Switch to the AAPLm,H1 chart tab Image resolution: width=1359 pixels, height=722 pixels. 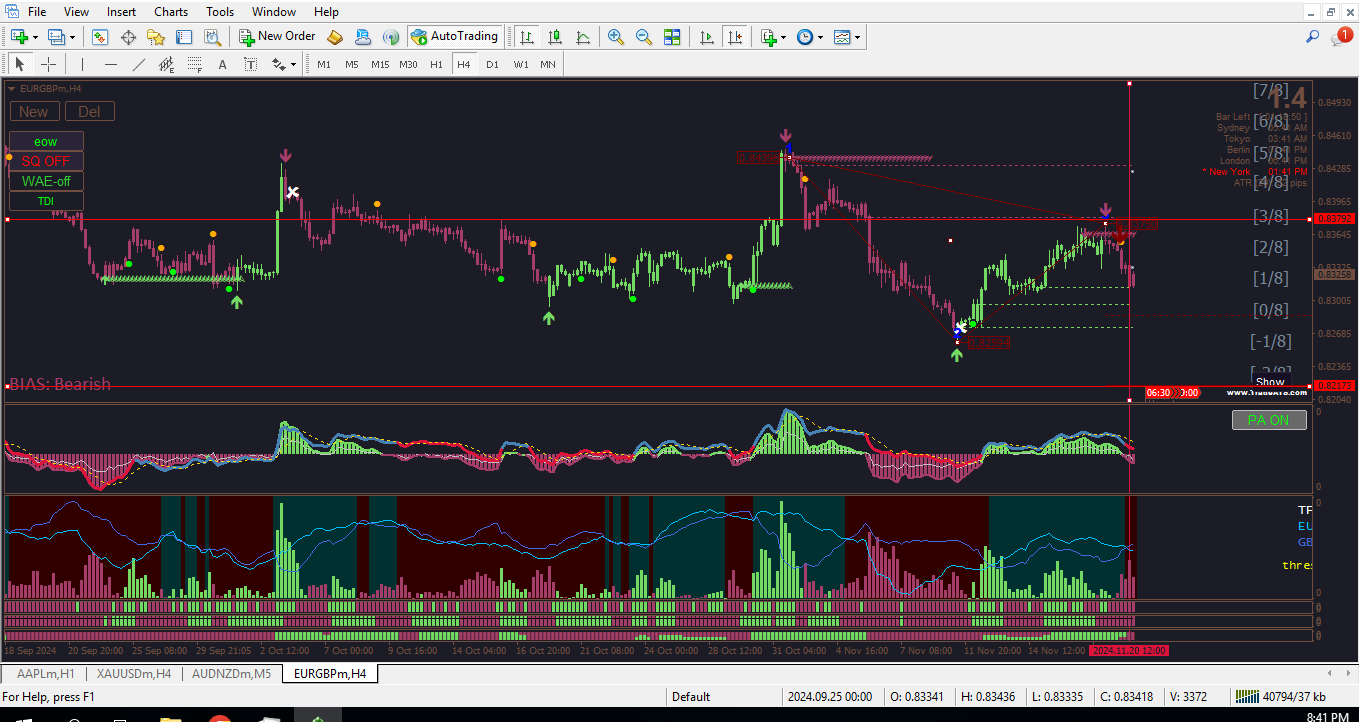[46, 674]
